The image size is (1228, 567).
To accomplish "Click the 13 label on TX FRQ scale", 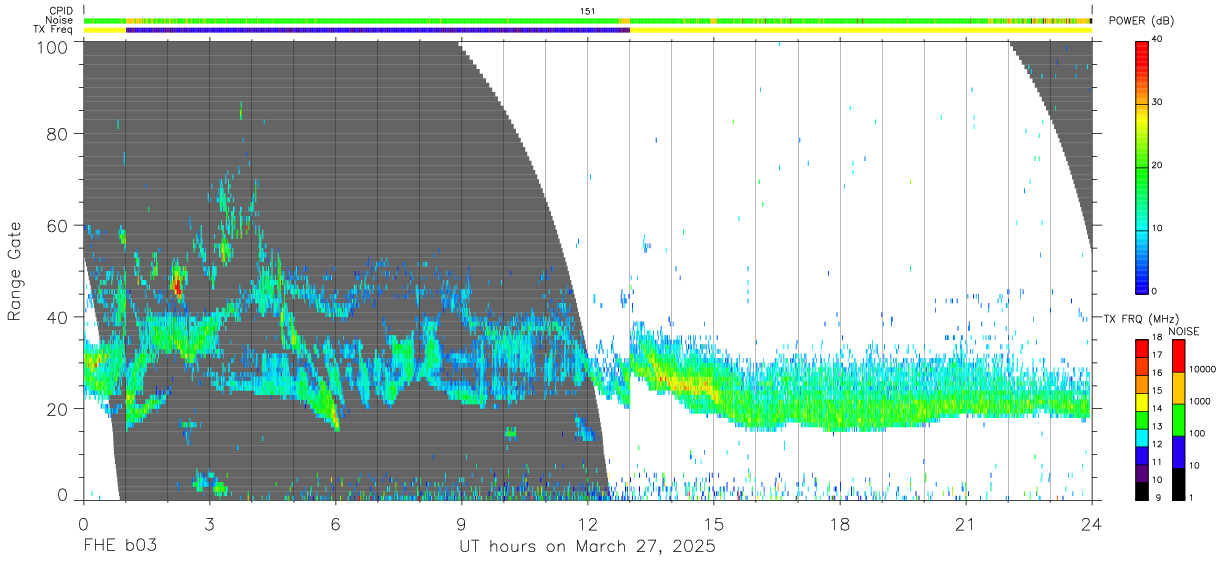I will click(1158, 426).
